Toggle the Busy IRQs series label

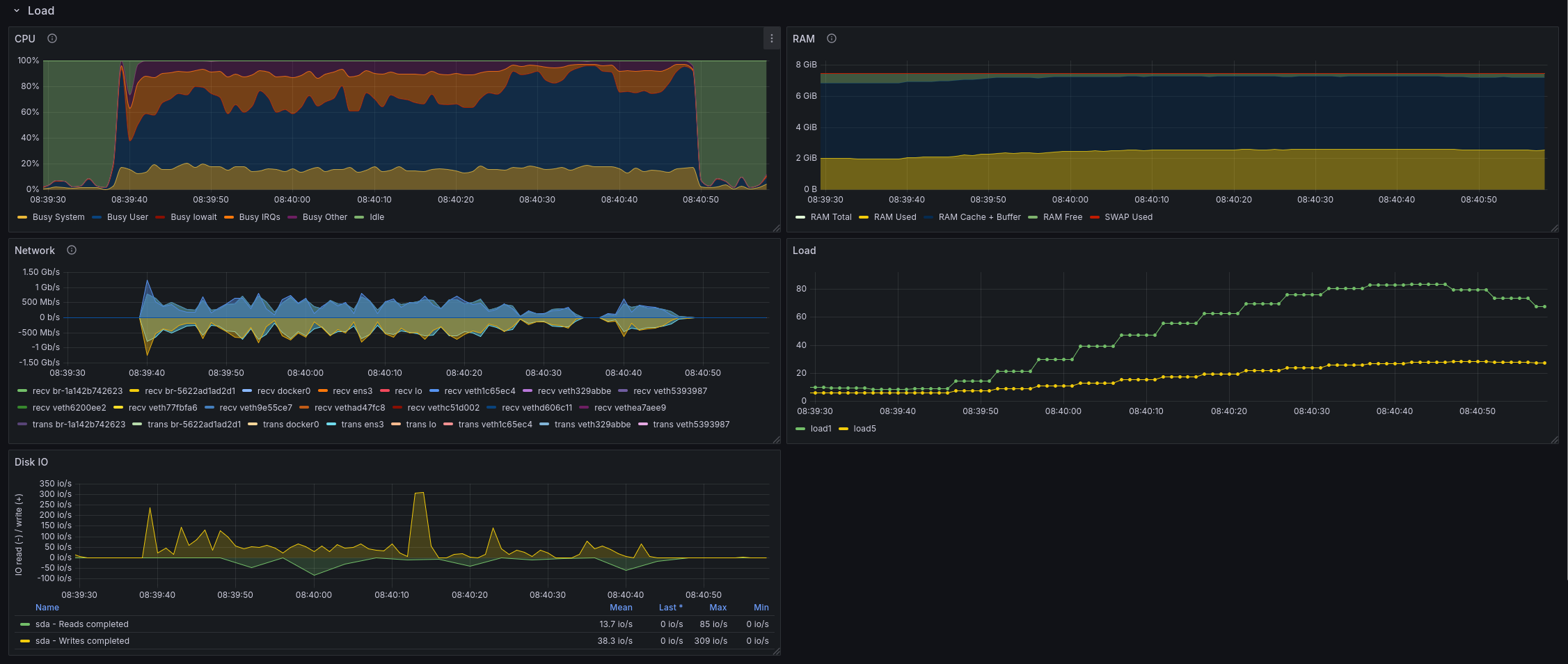click(x=260, y=217)
